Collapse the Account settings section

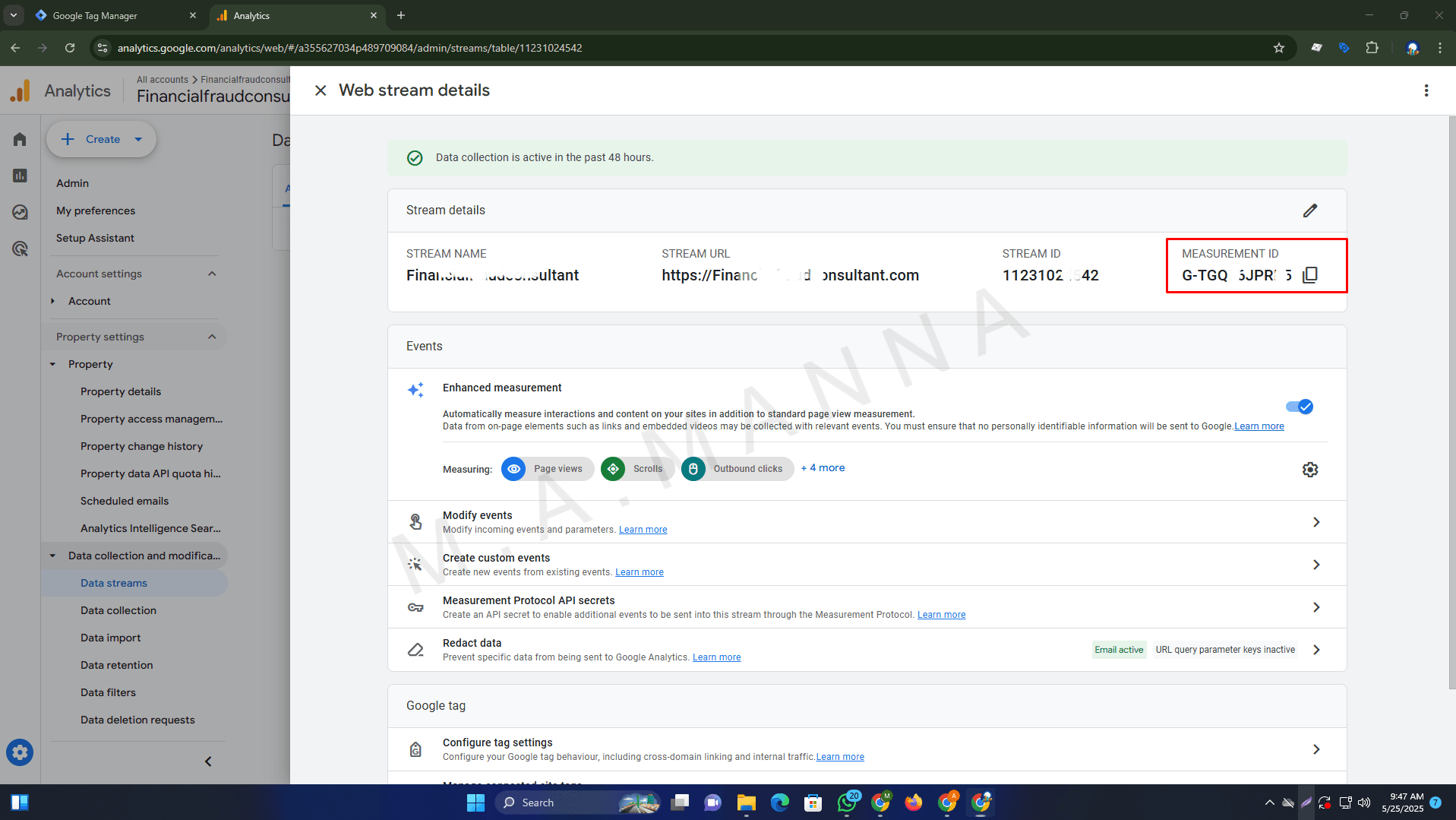coord(212,274)
